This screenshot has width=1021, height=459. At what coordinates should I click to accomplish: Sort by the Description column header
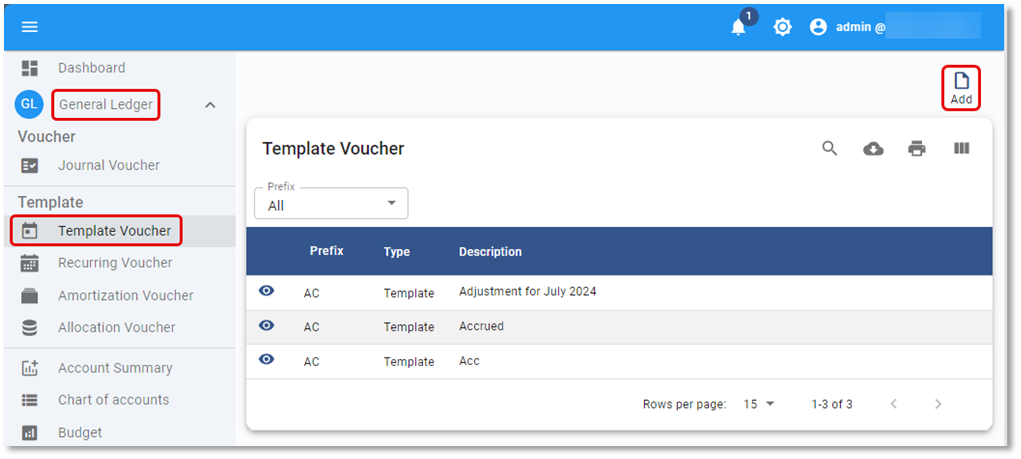pyautogui.click(x=490, y=252)
